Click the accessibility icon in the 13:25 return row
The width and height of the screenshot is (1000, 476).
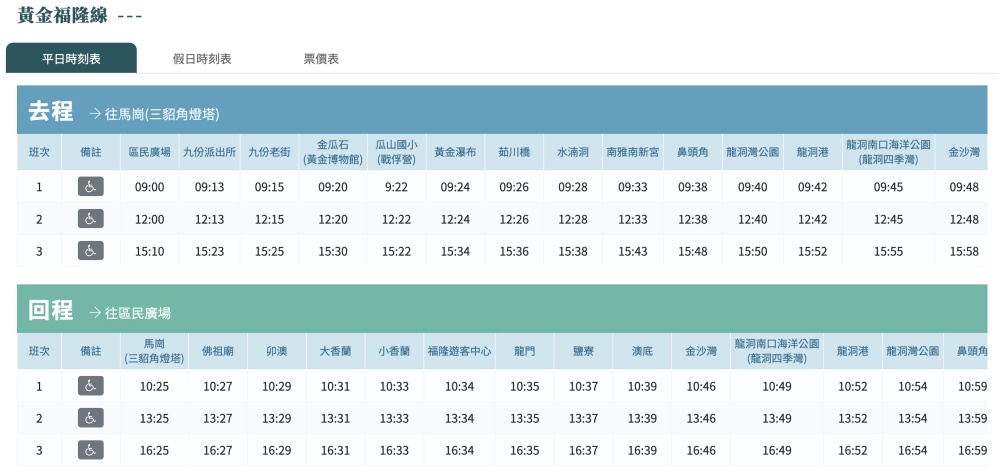pos(91,418)
